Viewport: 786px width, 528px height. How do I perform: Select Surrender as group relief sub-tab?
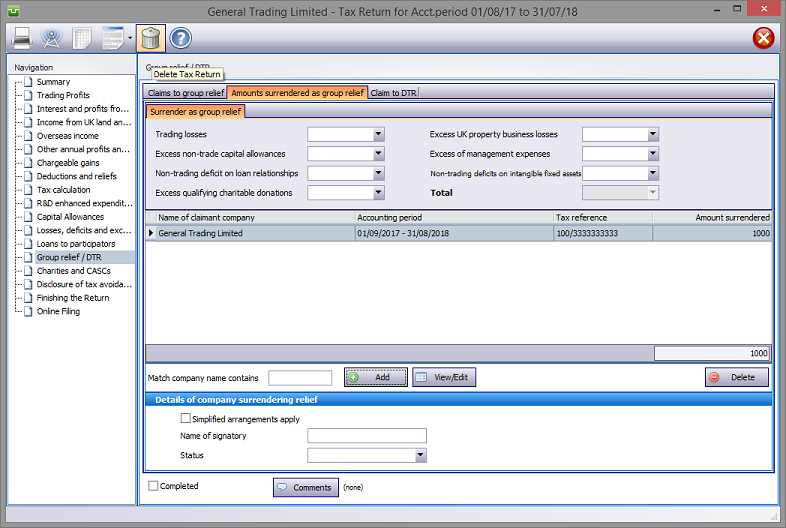tap(195, 112)
